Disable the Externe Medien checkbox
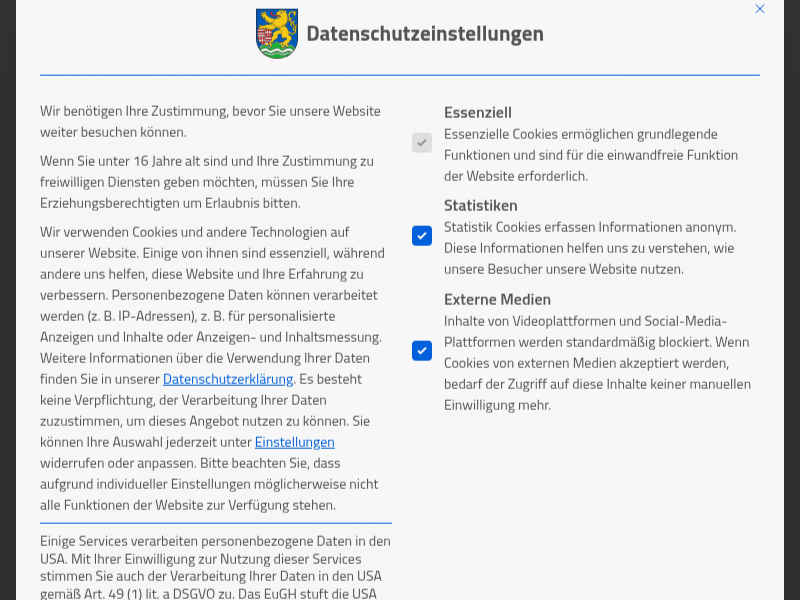Image resolution: width=800 pixels, height=600 pixels. [x=422, y=351]
